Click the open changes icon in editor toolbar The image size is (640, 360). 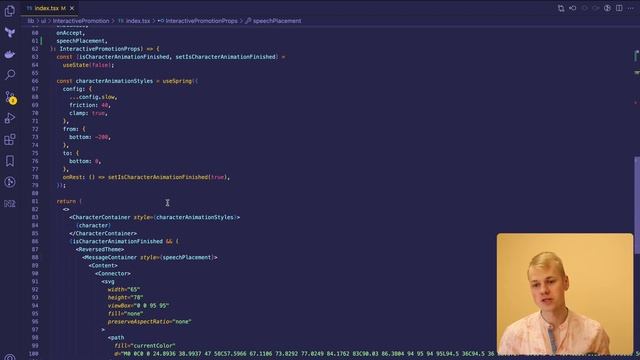click(561, 8)
